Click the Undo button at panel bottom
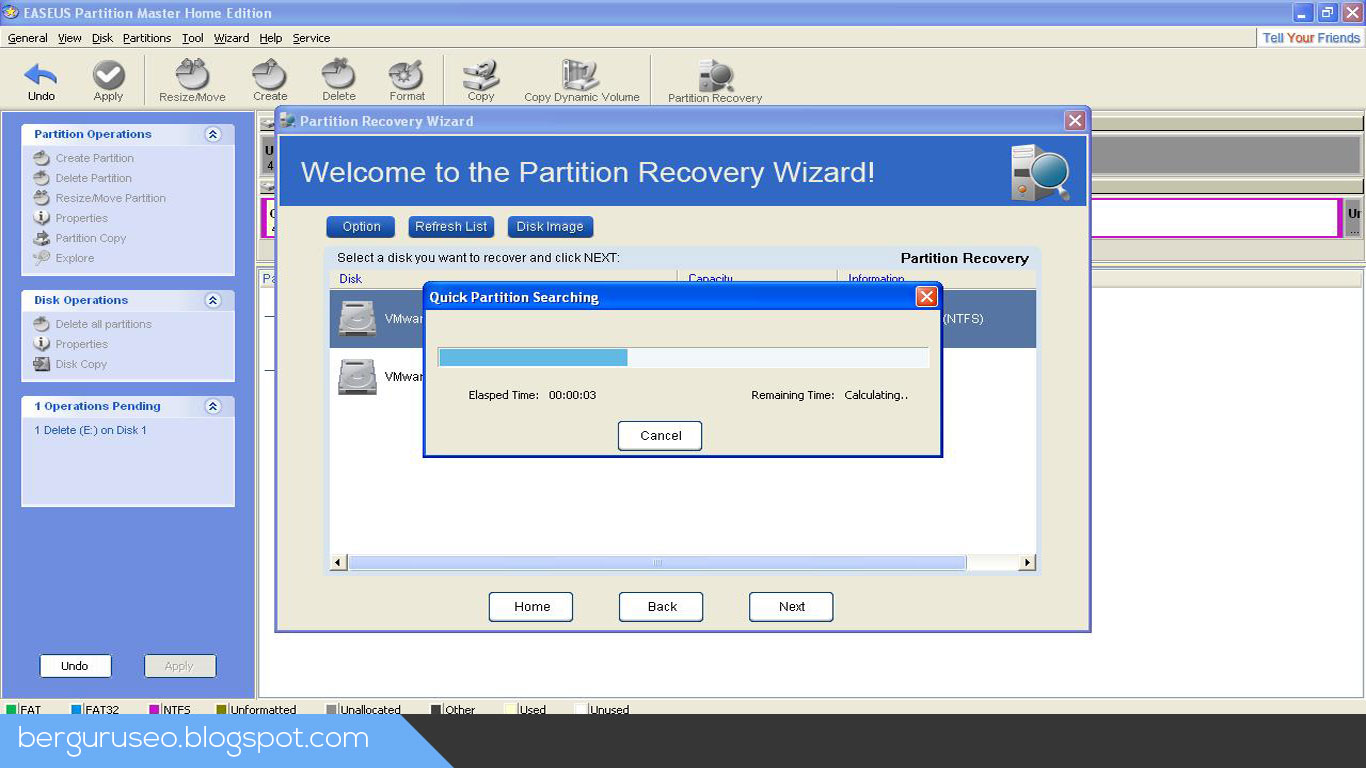 click(x=75, y=666)
